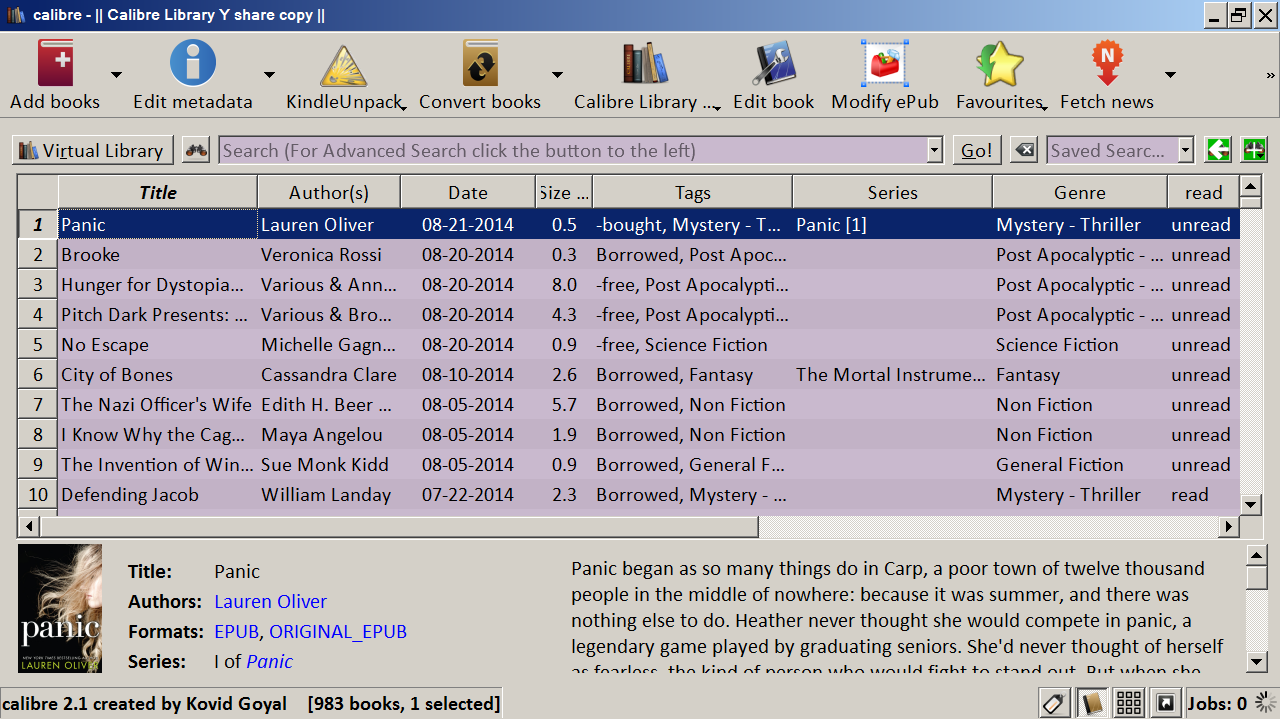Toggle the Cover Grid view button
The image size is (1280, 720).
pyautogui.click(x=1129, y=703)
